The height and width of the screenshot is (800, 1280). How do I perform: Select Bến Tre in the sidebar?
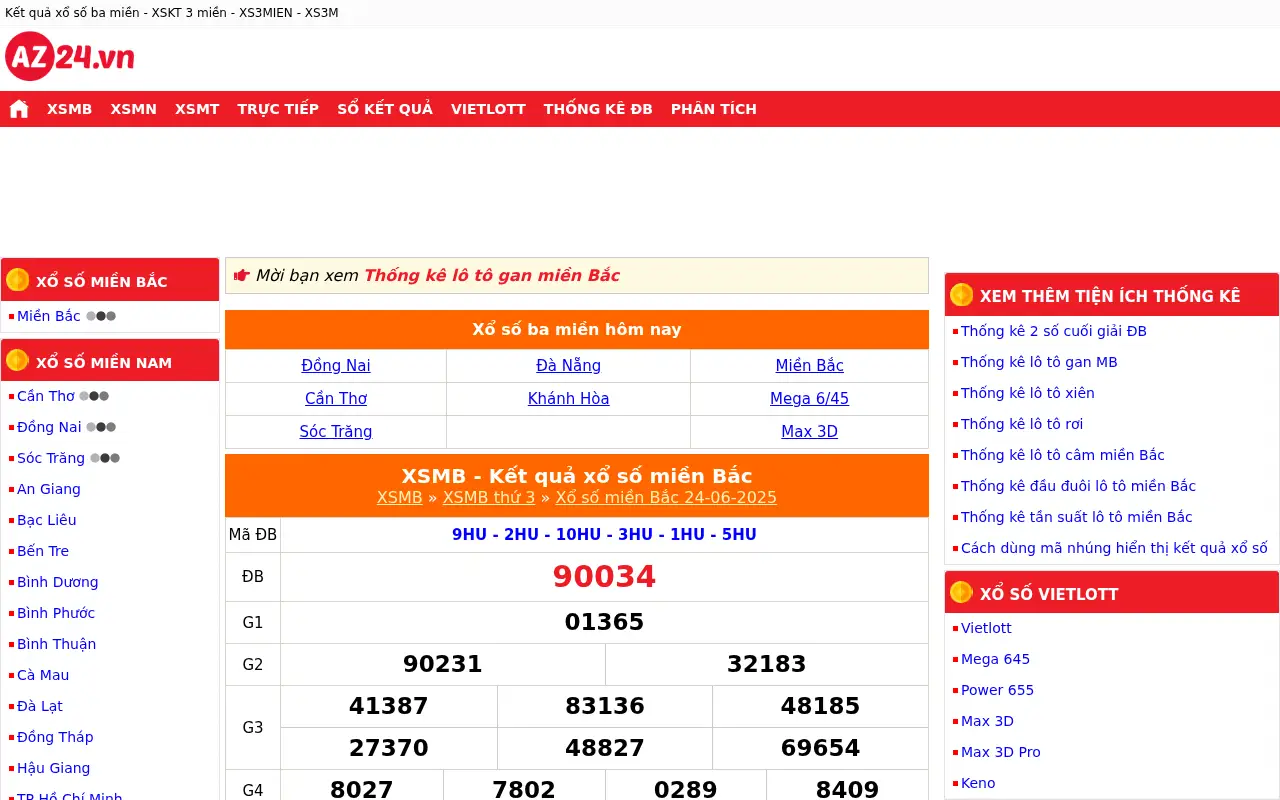[43, 551]
